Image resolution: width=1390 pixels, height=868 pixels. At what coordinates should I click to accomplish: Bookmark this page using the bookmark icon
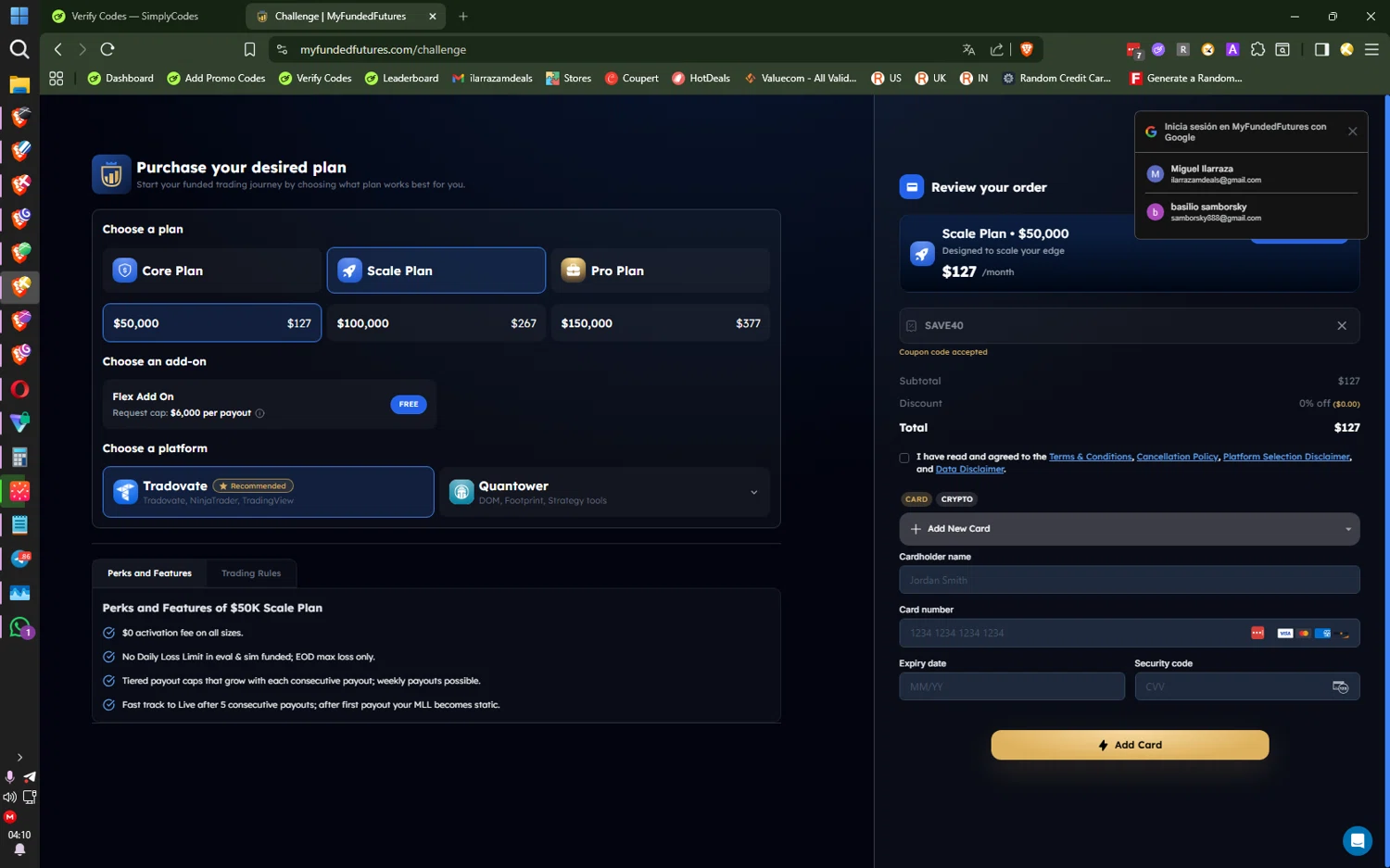249,49
